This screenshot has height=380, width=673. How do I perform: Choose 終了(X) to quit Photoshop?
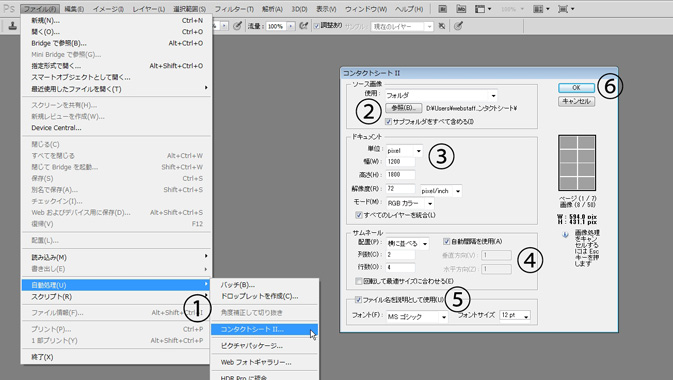click(117, 357)
